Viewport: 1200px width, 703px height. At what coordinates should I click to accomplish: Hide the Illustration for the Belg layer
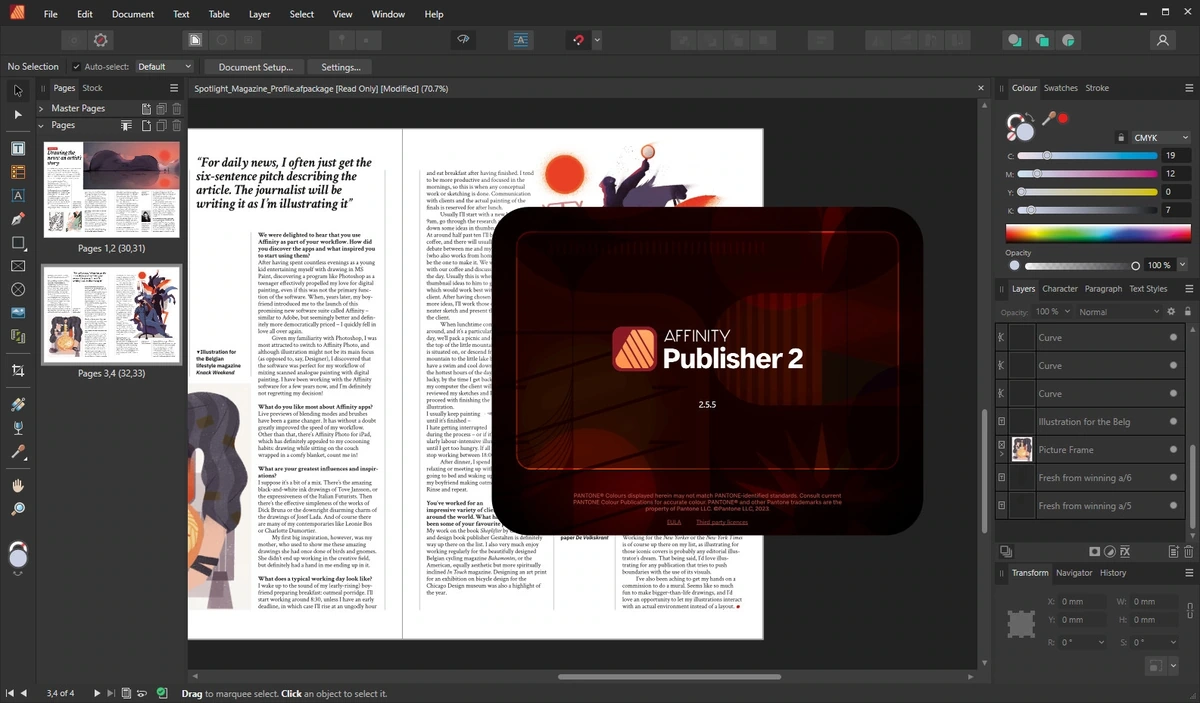pyautogui.click(x=1174, y=422)
